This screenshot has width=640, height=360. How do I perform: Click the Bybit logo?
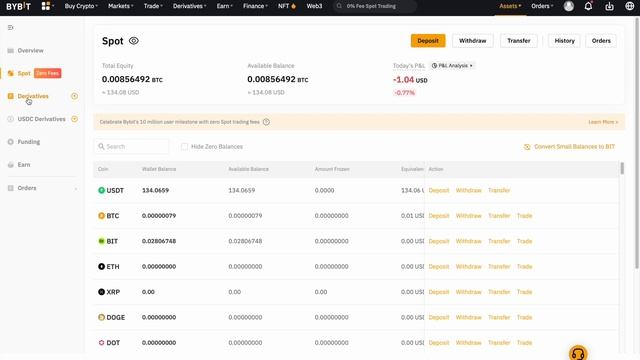[x=18, y=6]
